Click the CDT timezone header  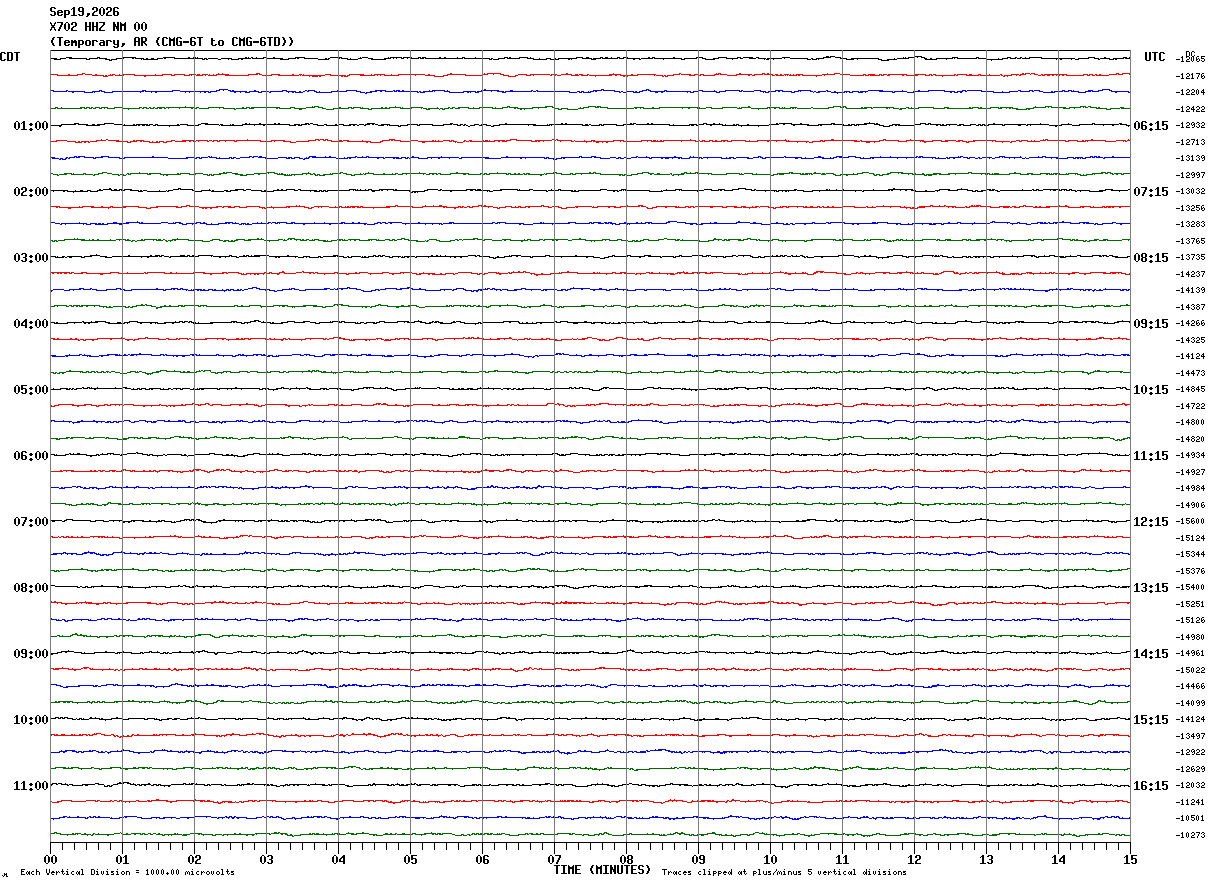pos(10,57)
